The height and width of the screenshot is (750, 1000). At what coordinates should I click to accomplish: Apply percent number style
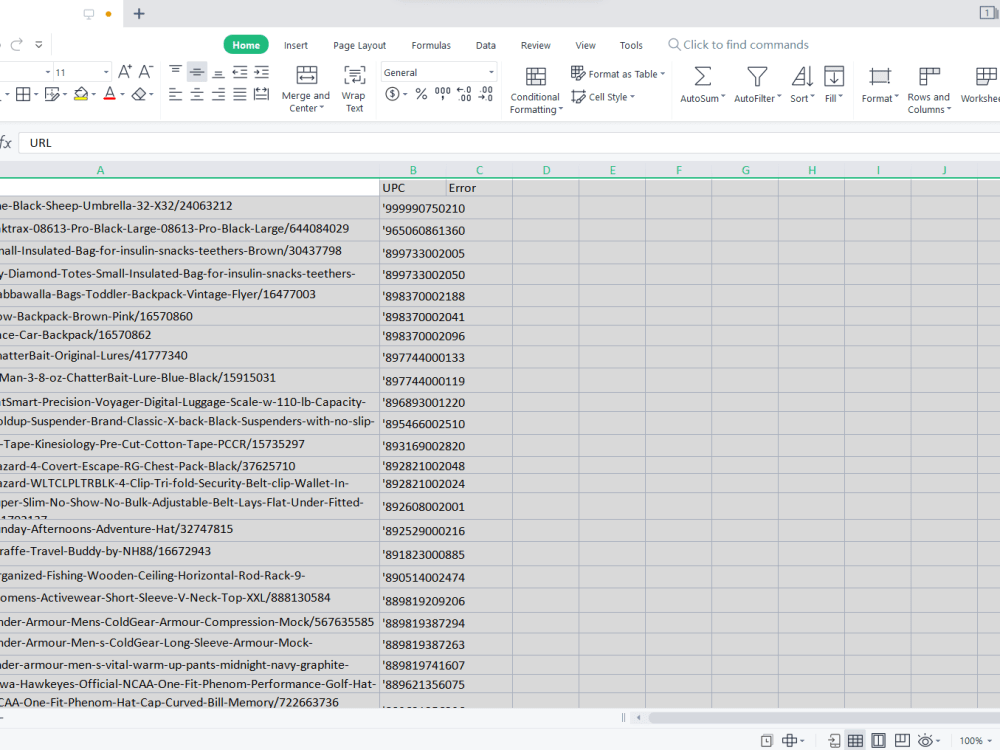(421, 93)
